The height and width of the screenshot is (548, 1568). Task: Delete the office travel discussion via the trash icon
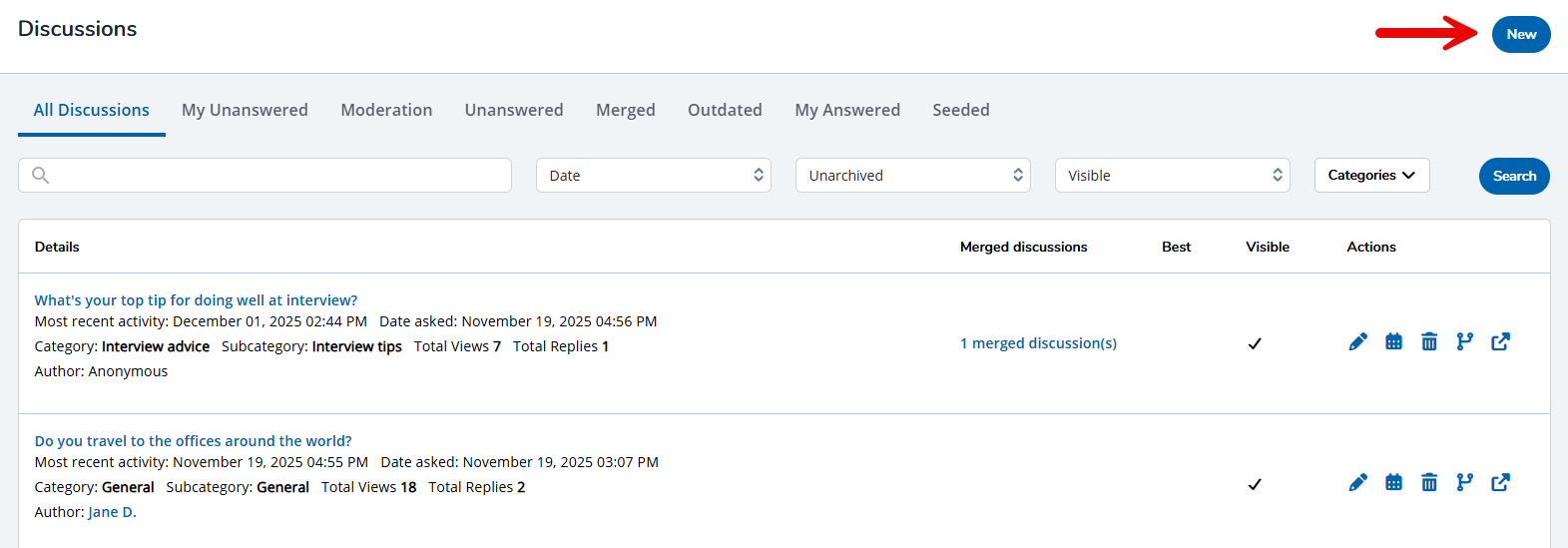point(1429,483)
